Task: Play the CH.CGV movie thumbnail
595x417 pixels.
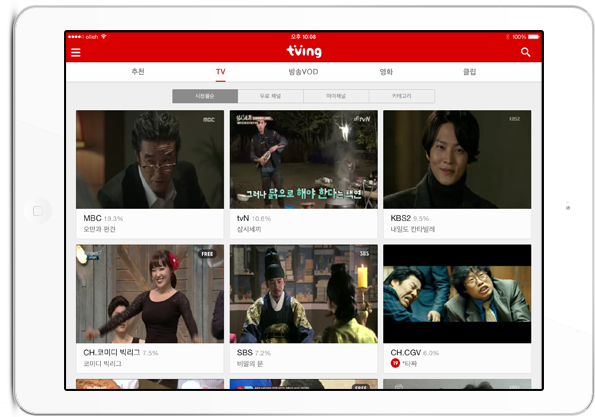Action: (x=457, y=294)
